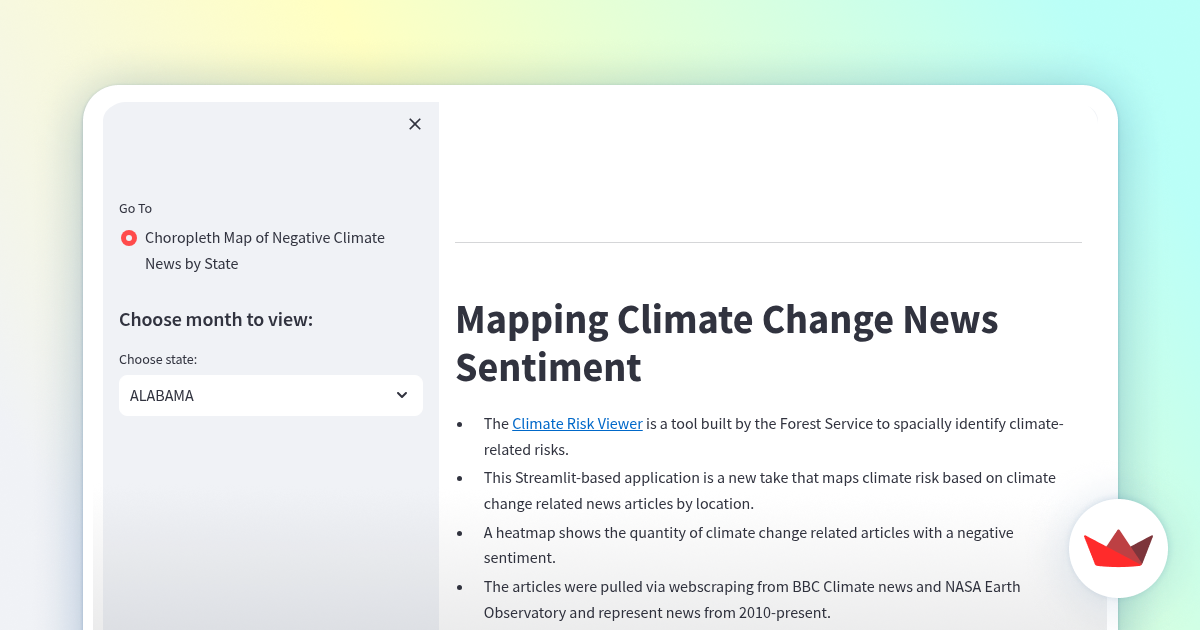The image size is (1200, 630).
Task: Click the horizontal divider above the heading
Action: click(768, 242)
